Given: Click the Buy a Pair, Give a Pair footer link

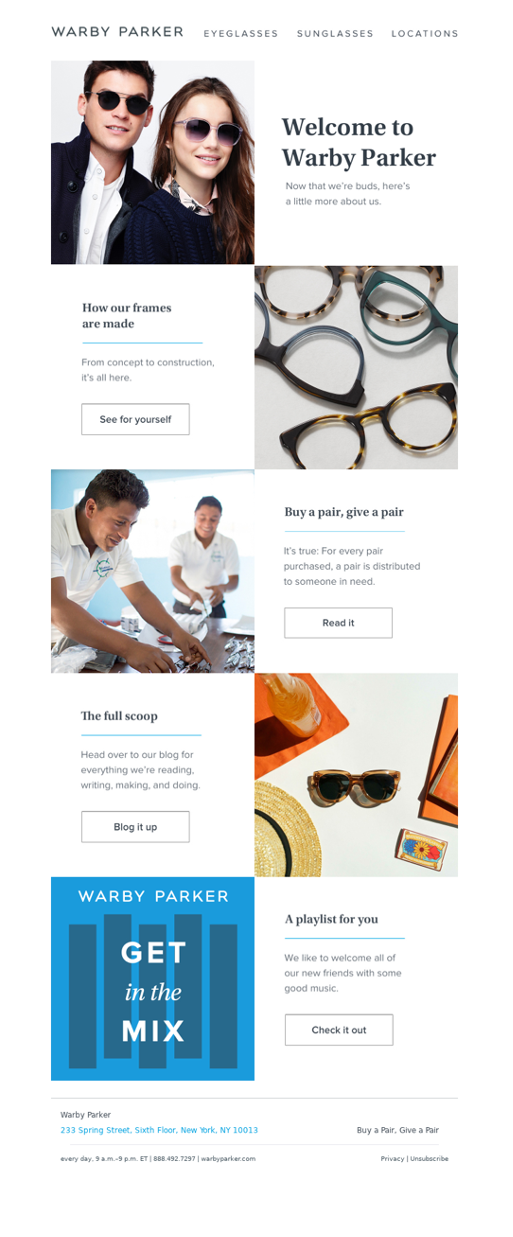Looking at the screenshot, I should 398,1130.
